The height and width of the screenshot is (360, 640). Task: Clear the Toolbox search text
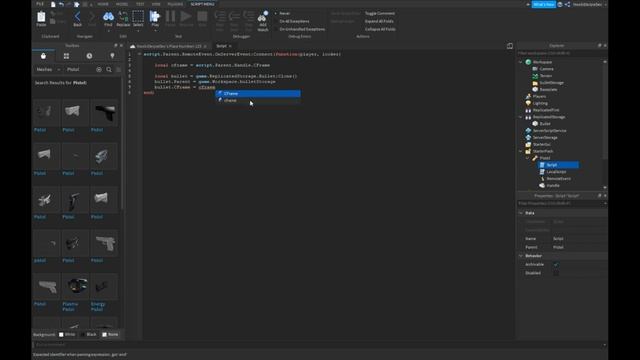point(99,69)
